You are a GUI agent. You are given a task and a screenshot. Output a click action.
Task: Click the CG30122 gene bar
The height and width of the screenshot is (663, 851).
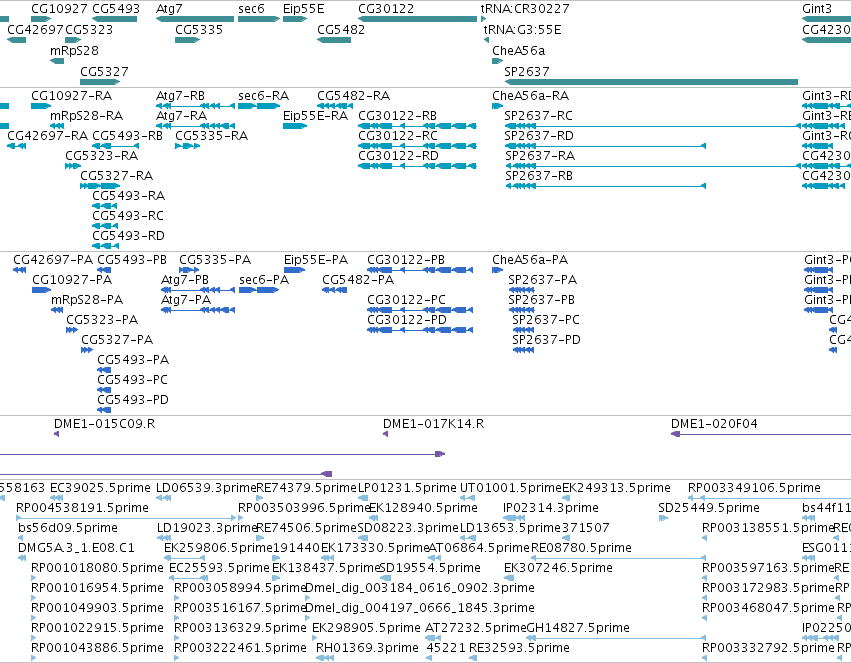417,19
